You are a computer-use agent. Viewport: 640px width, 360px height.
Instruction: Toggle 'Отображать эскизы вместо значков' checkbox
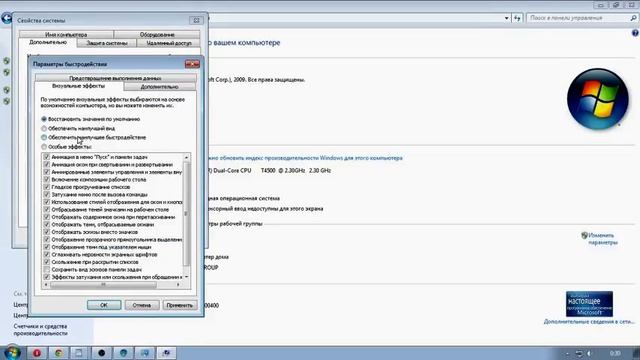tap(47, 232)
